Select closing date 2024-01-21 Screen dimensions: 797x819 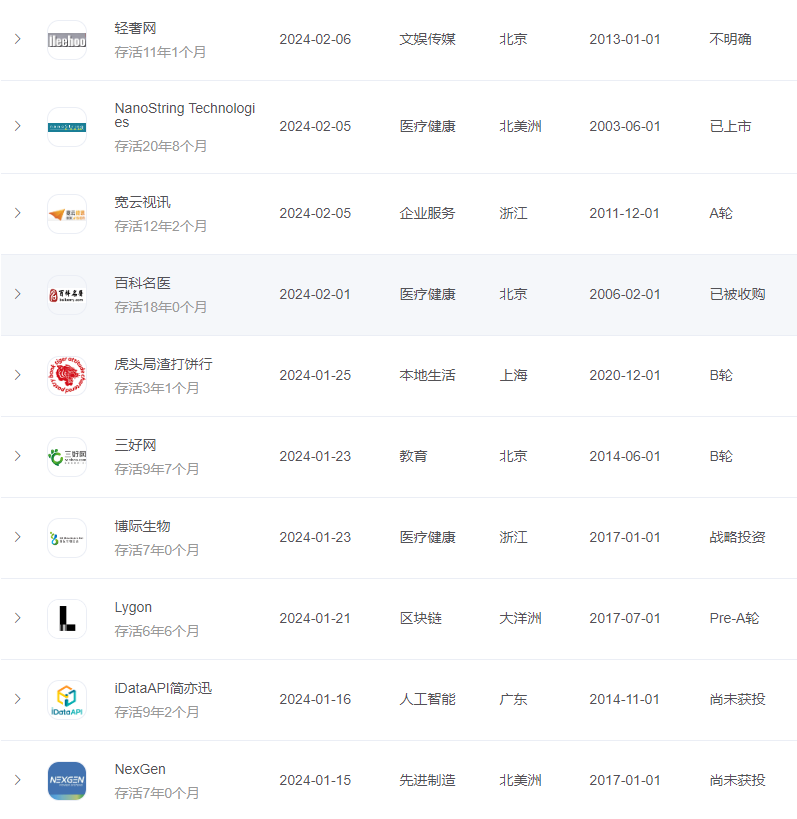coord(315,618)
